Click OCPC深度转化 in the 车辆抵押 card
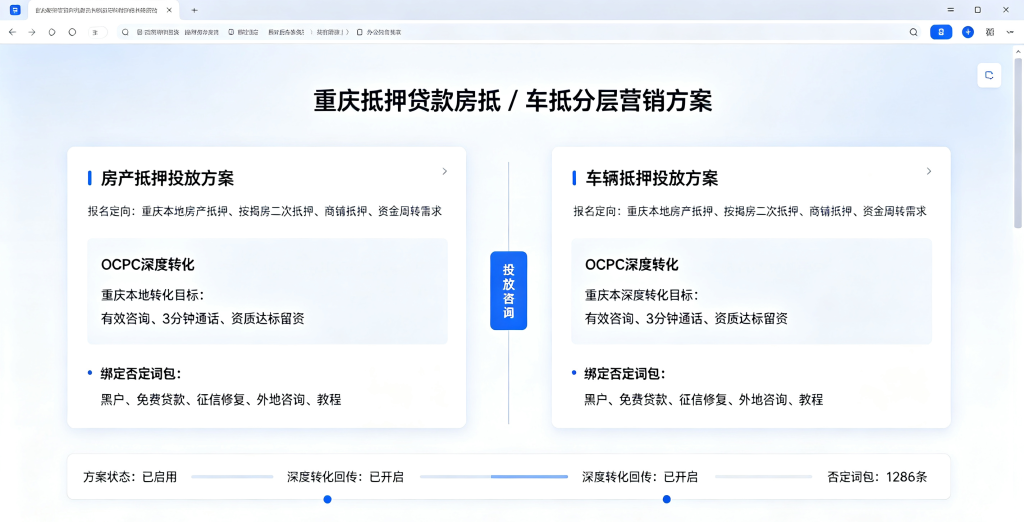Viewport: 1024px width, 522px height. point(632,265)
